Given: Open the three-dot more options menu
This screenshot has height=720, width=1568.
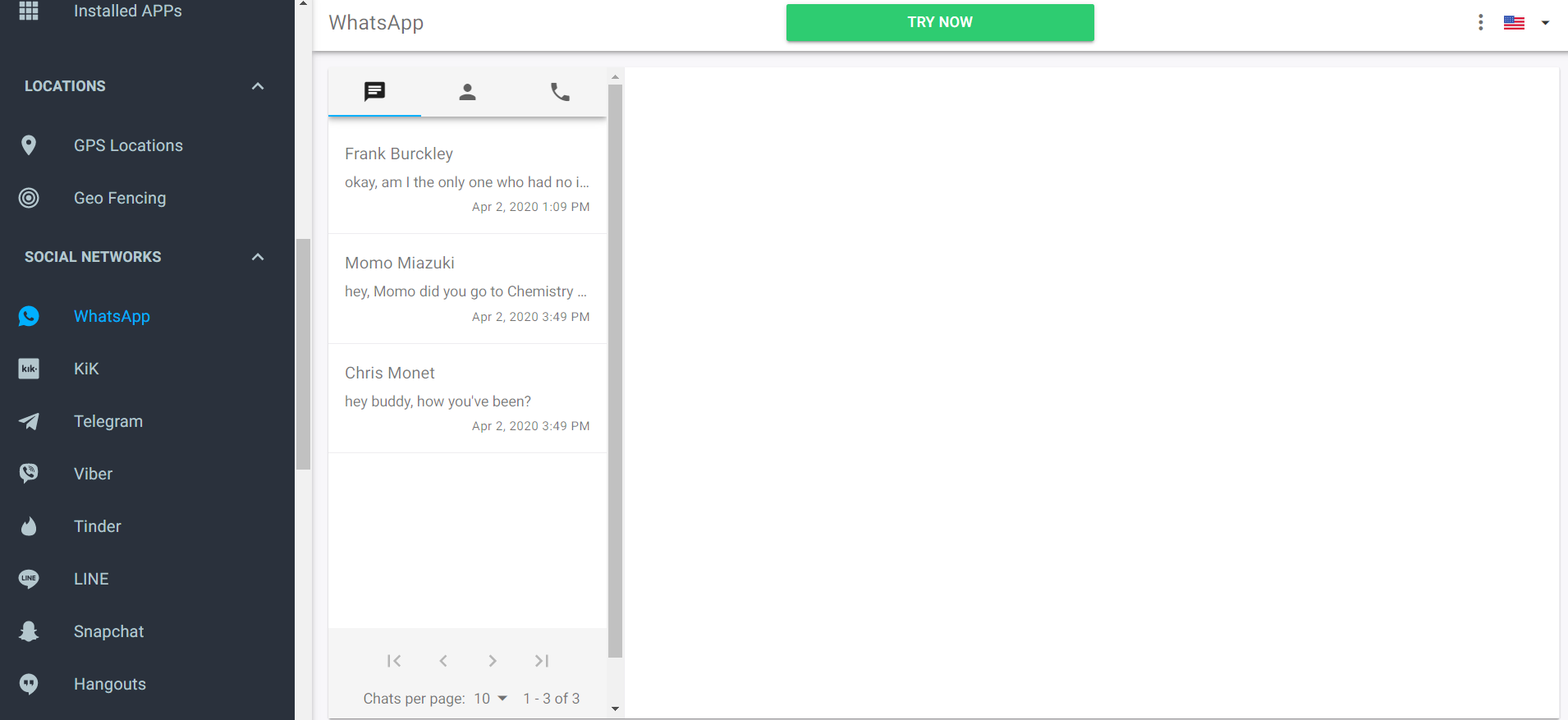Looking at the screenshot, I should pyautogui.click(x=1480, y=22).
